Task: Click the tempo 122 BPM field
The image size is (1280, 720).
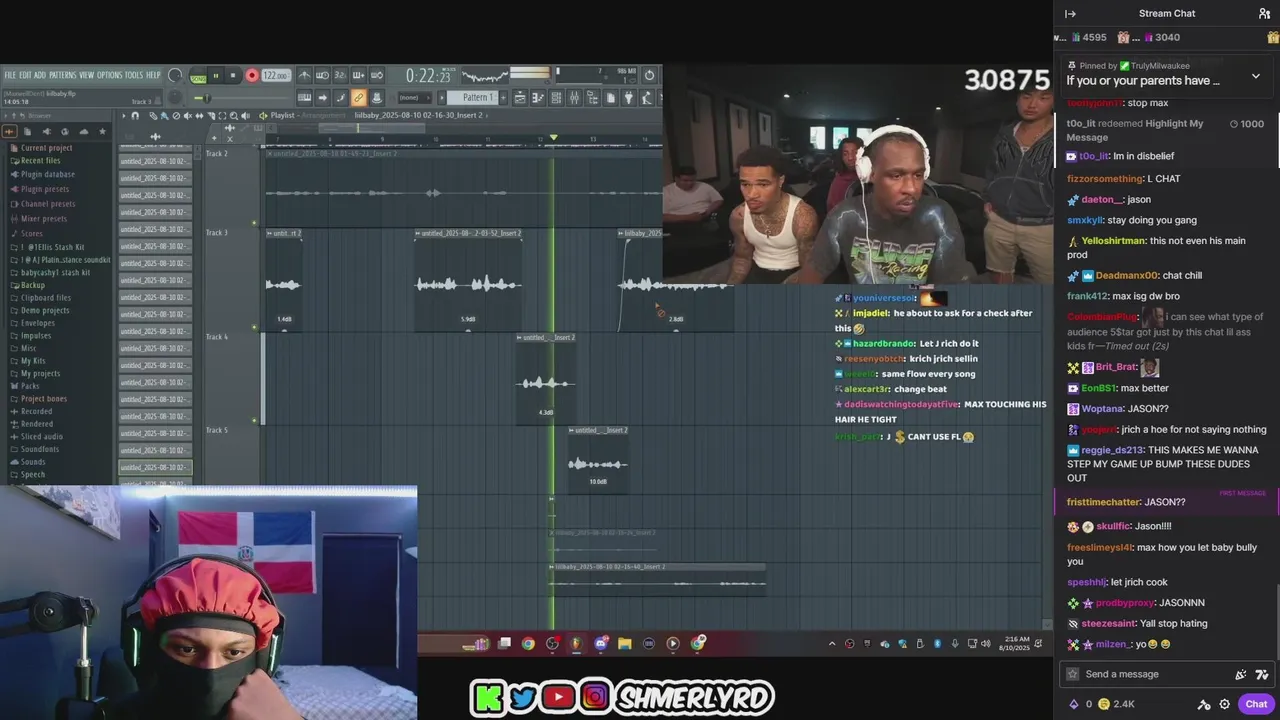Action: [x=276, y=75]
